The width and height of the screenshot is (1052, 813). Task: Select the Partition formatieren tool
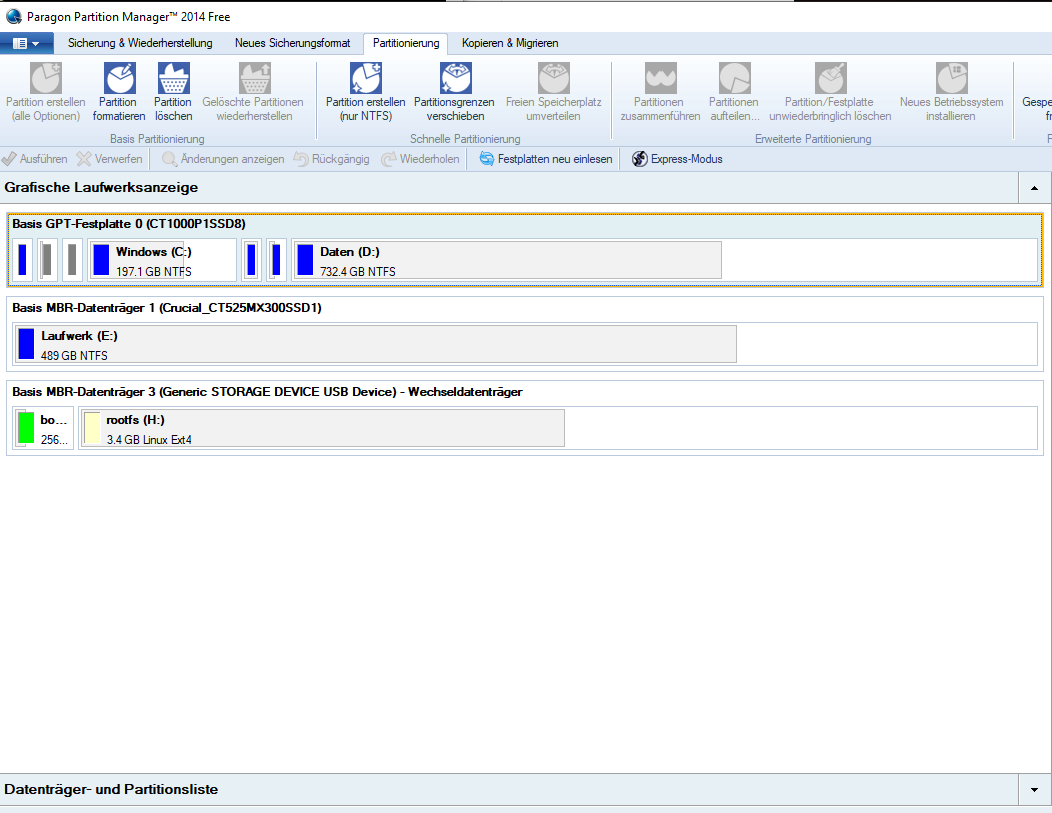(x=119, y=78)
